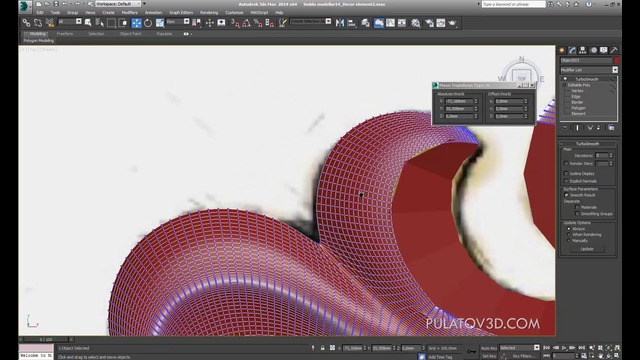
Task: Select the When Rendering update option
Action: 569,235
